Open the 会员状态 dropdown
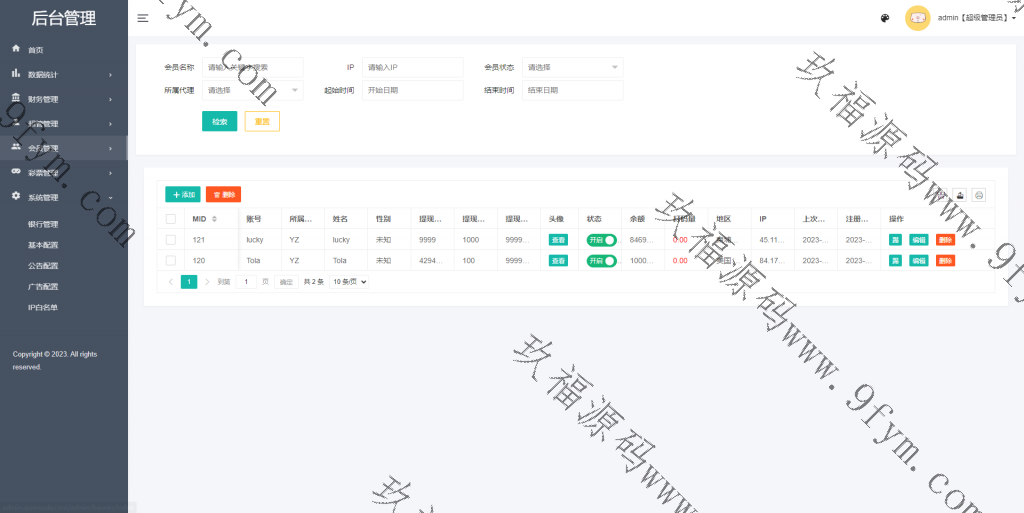 [573, 67]
